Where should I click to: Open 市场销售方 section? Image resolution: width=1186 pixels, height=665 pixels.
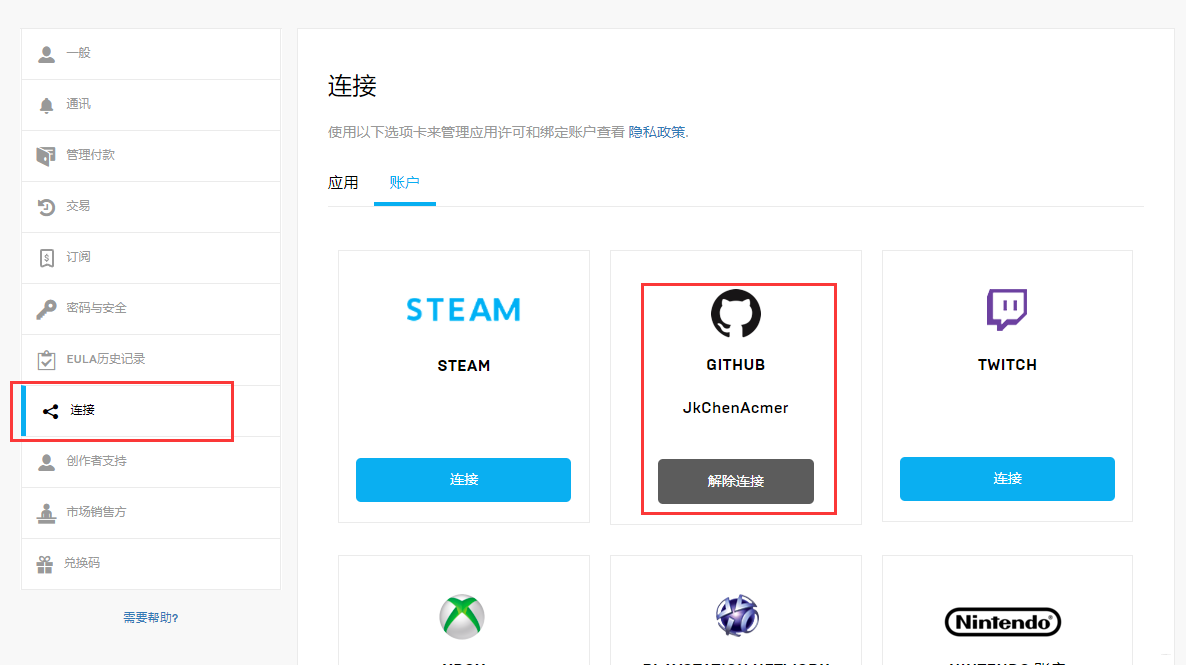[x=151, y=513]
